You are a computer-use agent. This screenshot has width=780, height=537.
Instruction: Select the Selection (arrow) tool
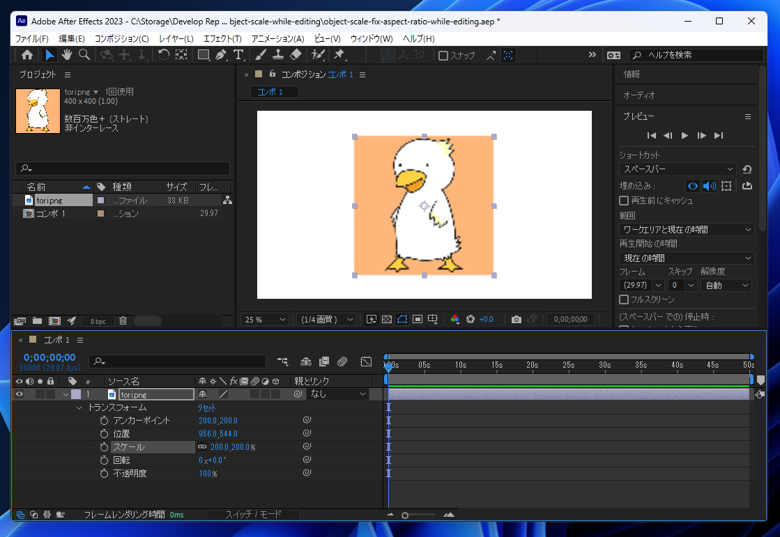pyautogui.click(x=49, y=55)
